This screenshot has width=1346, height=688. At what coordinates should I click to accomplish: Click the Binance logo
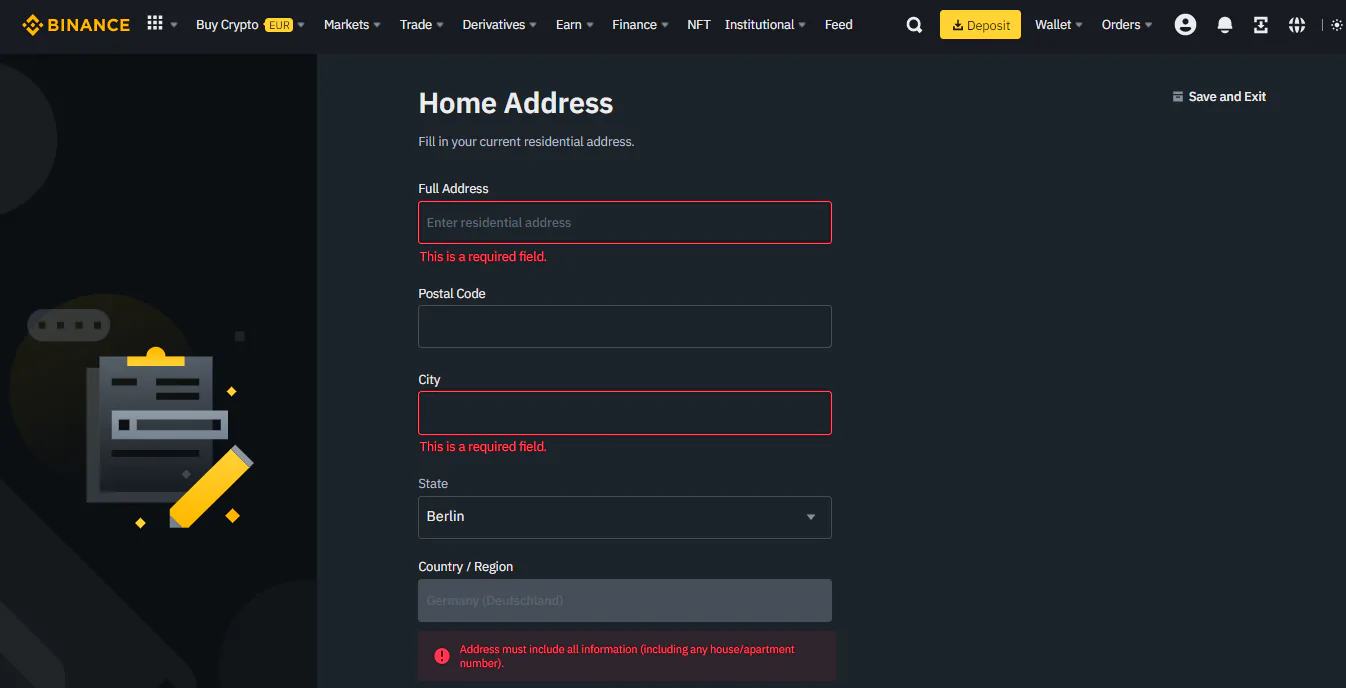point(76,24)
